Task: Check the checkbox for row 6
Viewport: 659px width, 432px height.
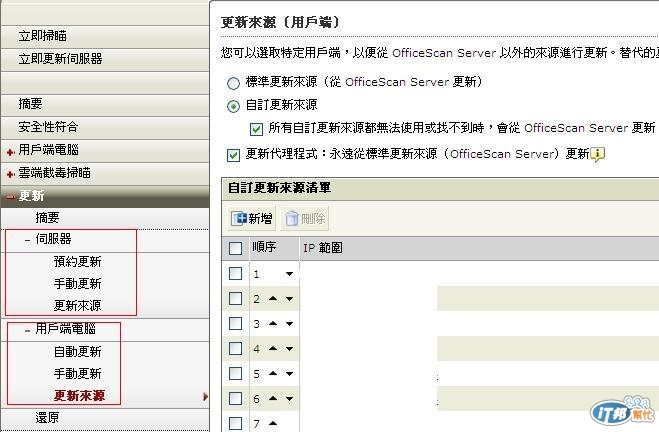Action: [x=235, y=398]
